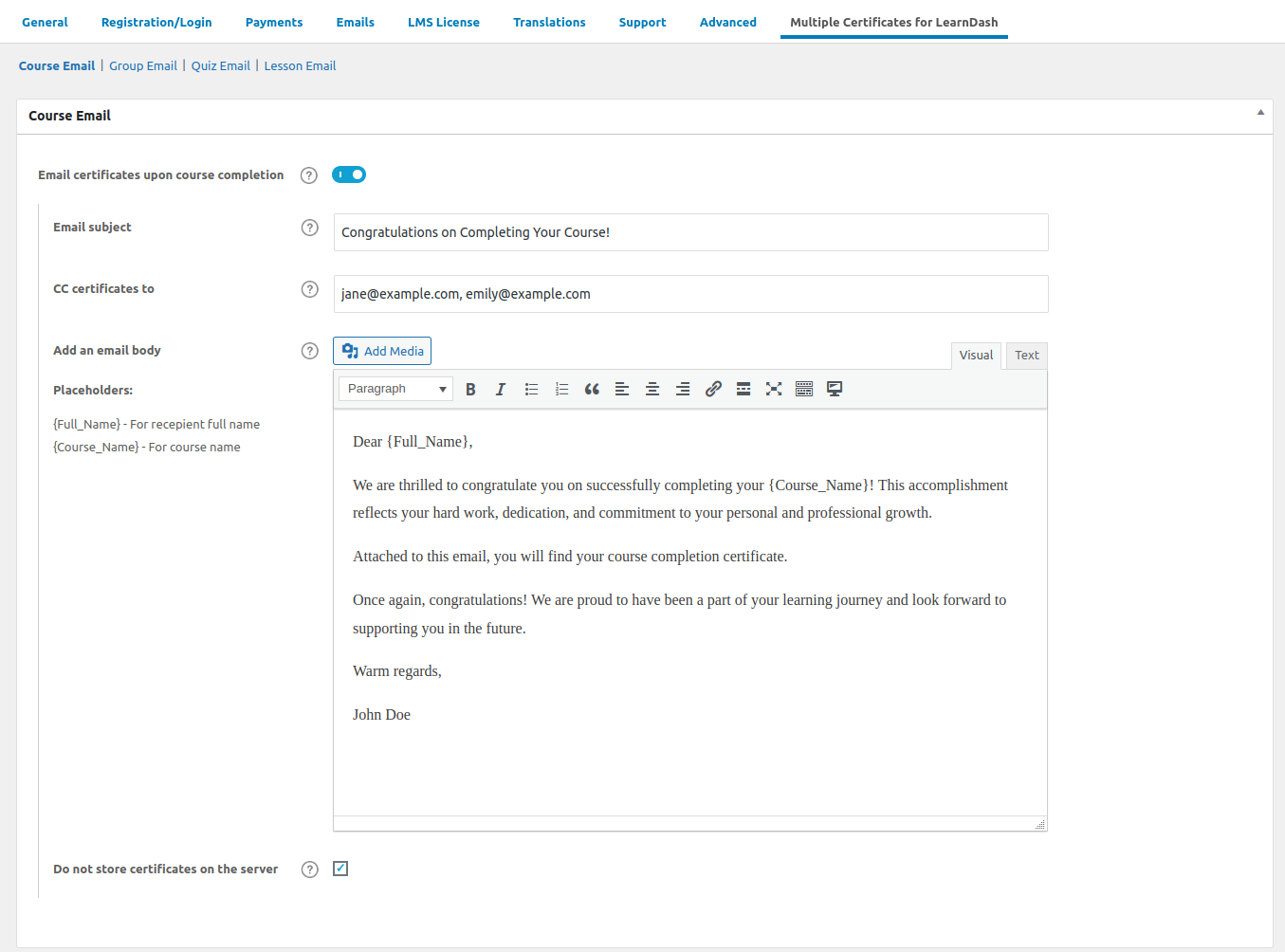The height and width of the screenshot is (952, 1285).
Task: Apply bold formatting in the editor toolbar
Action: click(x=470, y=389)
